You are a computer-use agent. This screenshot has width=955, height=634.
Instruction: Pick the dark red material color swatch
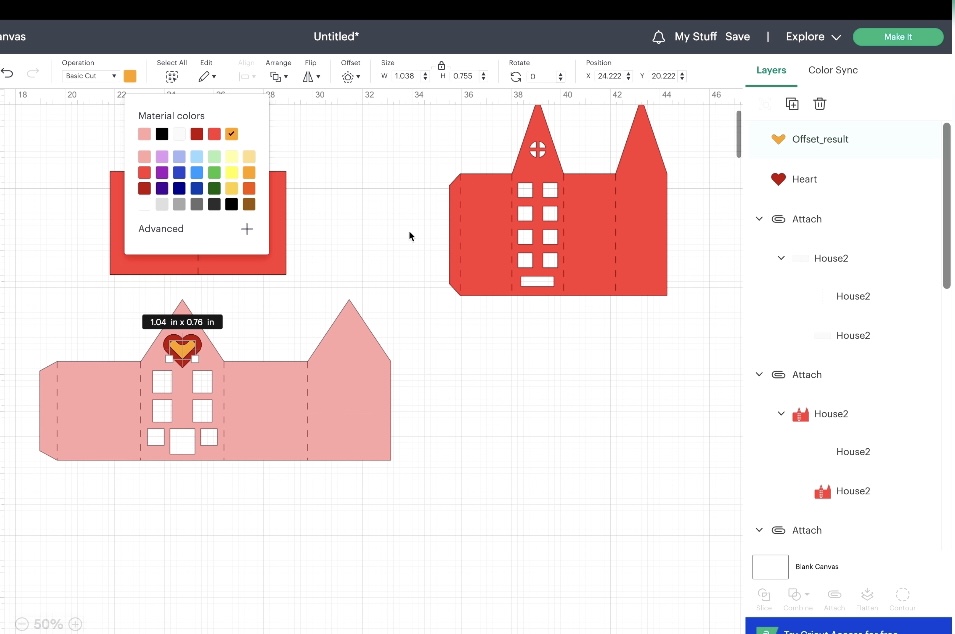point(197,134)
